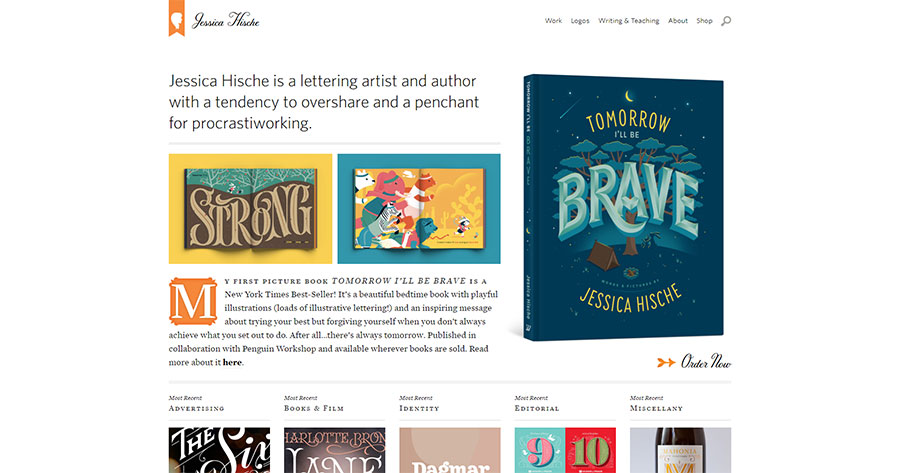Image resolution: width=900 pixels, height=473 pixels.
Task: View the Charlotte Bronte Jane thumbnail
Action: click(335, 450)
